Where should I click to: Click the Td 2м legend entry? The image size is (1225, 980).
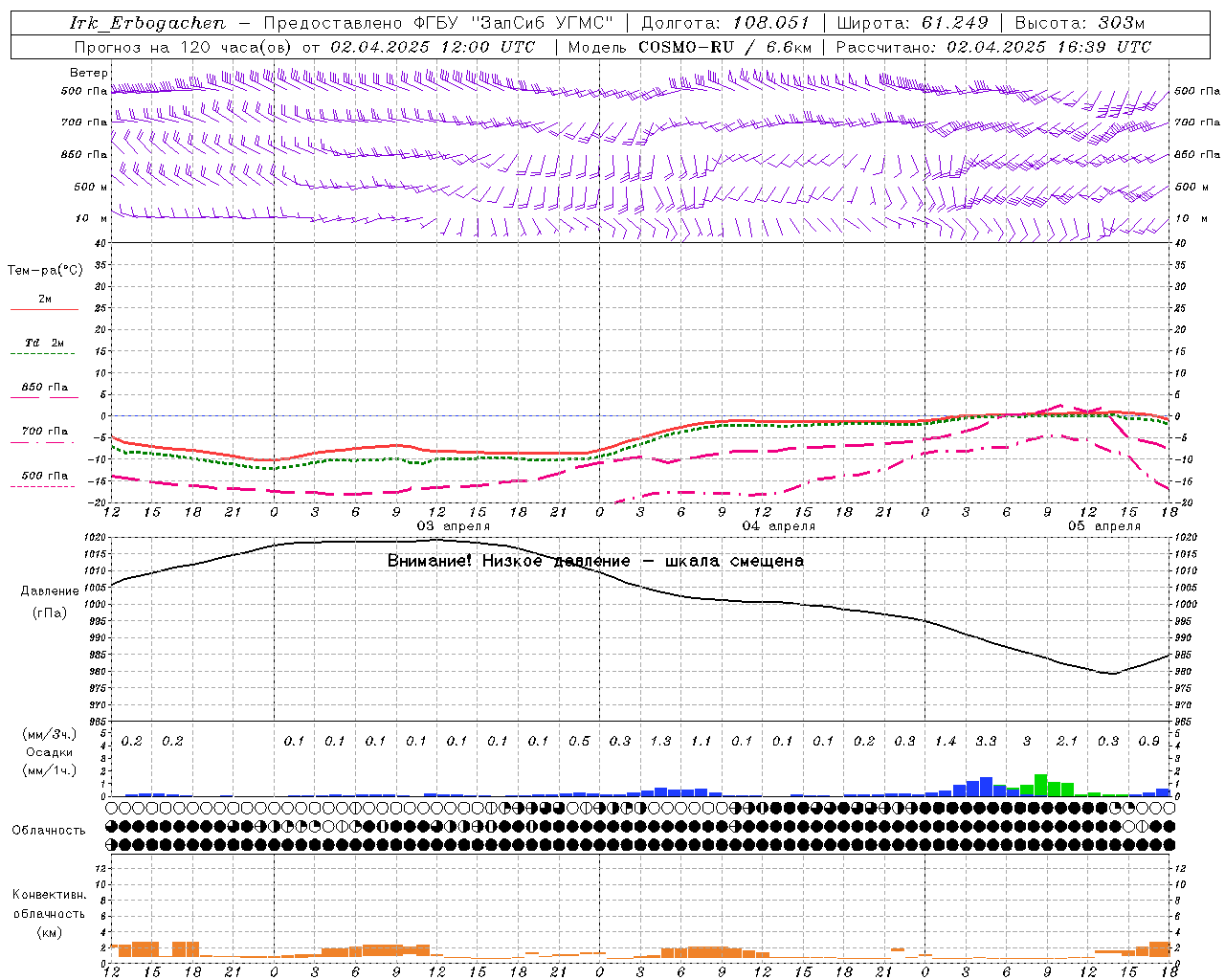(x=44, y=343)
